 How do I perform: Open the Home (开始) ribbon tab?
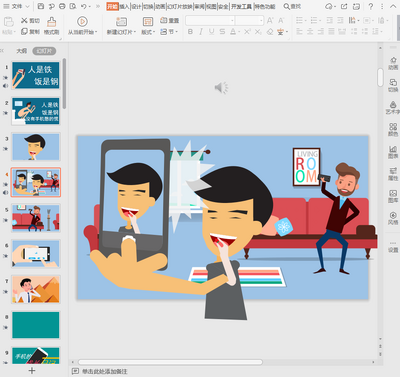113,6
